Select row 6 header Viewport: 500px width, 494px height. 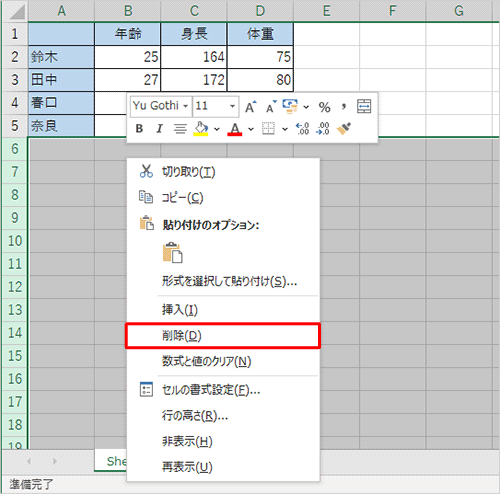click(15, 149)
